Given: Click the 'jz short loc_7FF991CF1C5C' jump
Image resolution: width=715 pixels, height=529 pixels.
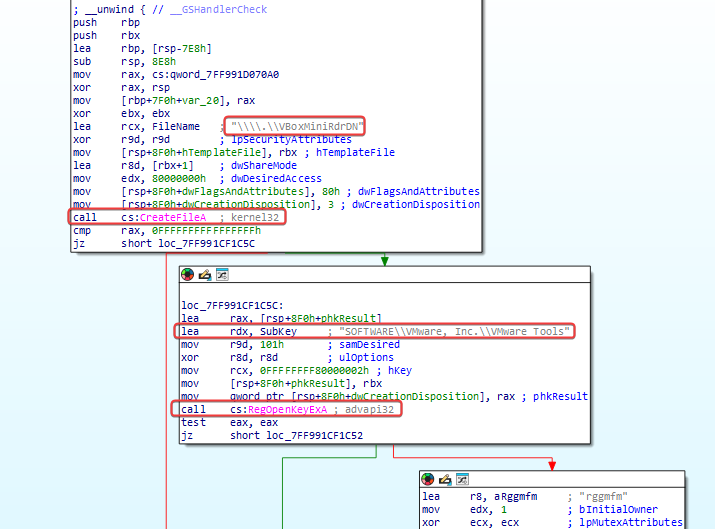Looking at the screenshot, I should click(x=164, y=244).
